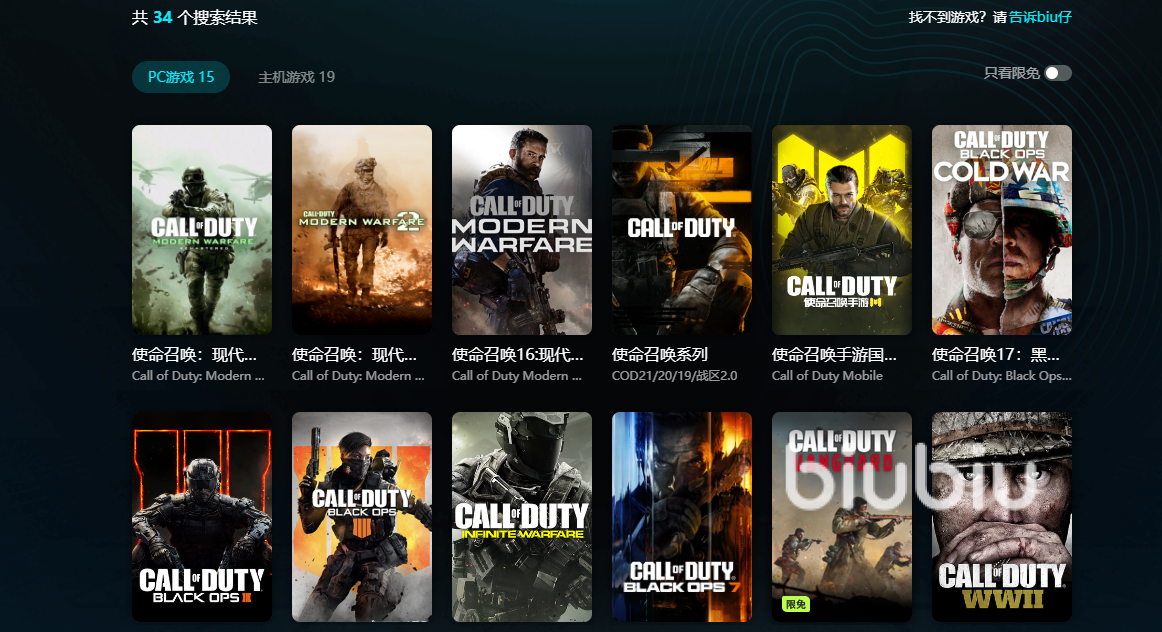Open Modern Warfare Remastered cover with helicopters
The width and height of the screenshot is (1162, 632).
click(202, 229)
